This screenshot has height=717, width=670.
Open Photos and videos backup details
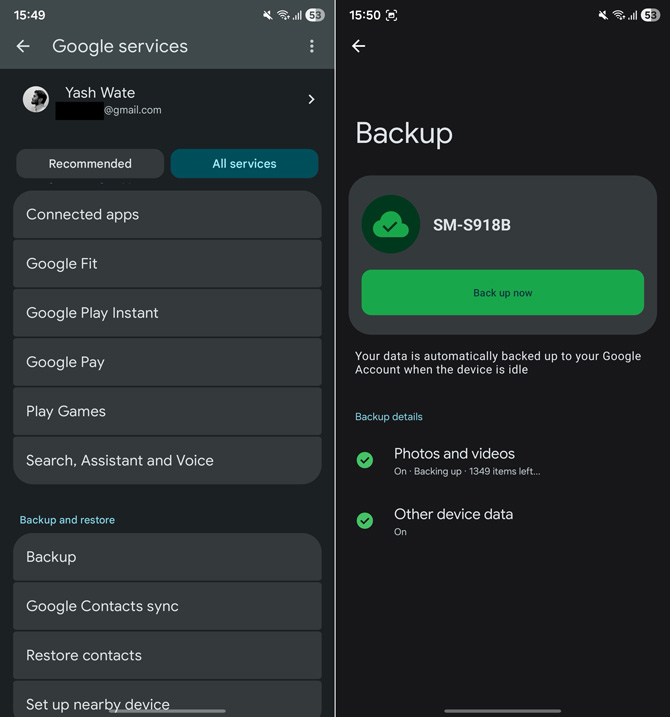pos(502,461)
